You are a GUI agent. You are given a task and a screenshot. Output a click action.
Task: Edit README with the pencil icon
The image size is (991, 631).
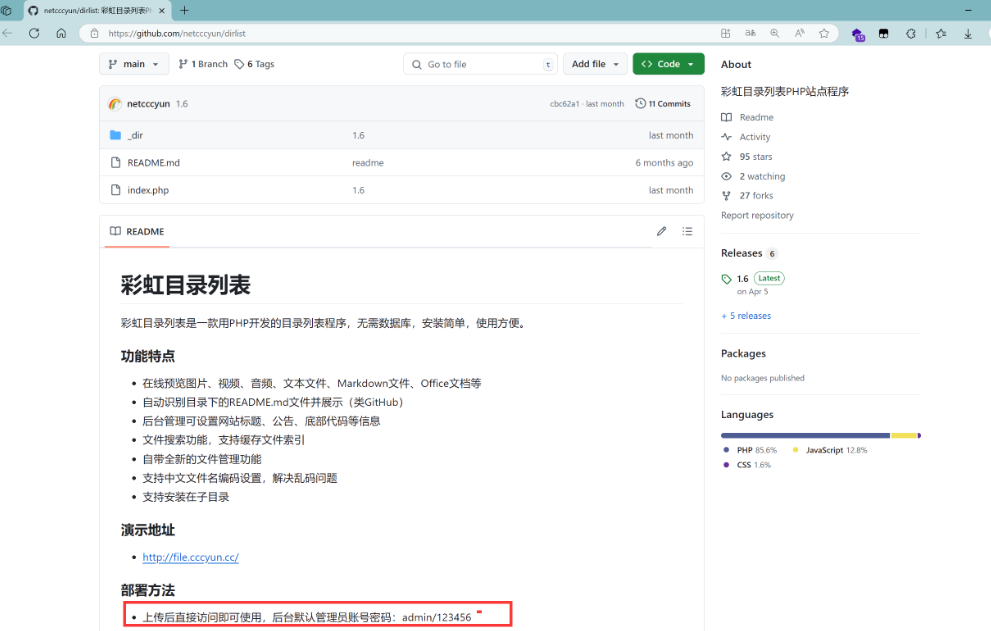pyautogui.click(x=661, y=231)
